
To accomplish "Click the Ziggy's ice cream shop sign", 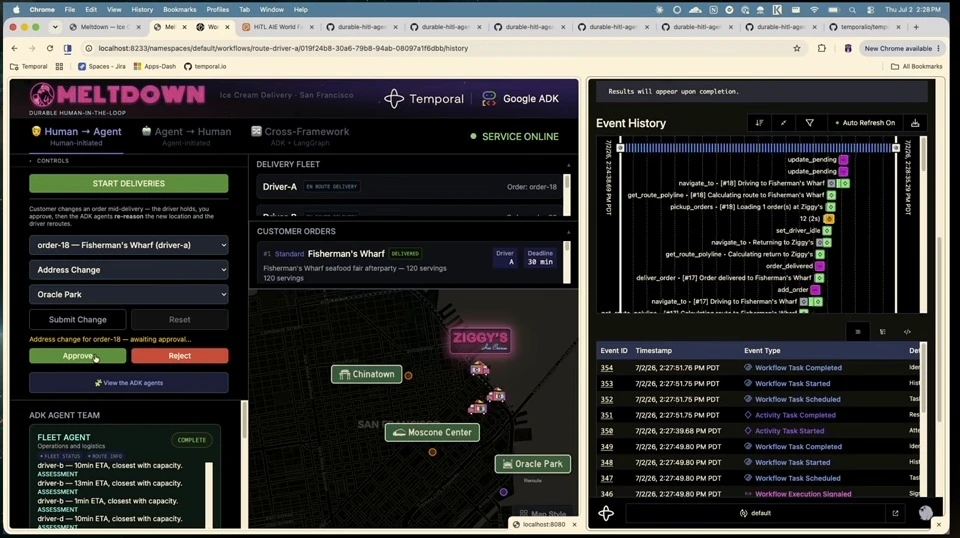I will point(481,340).
